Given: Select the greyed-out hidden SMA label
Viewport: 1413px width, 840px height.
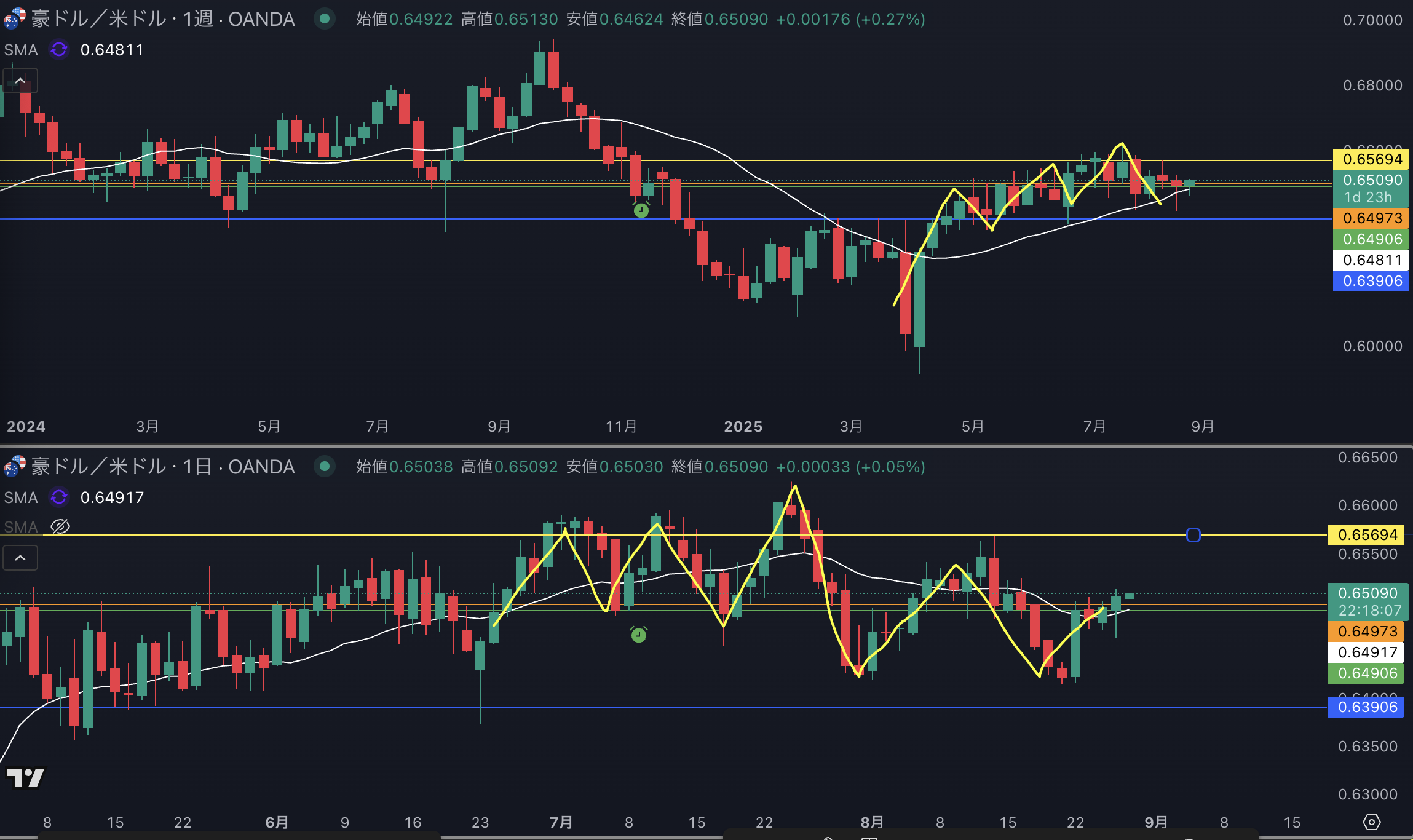Looking at the screenshot, I should (x=21, y=527).
